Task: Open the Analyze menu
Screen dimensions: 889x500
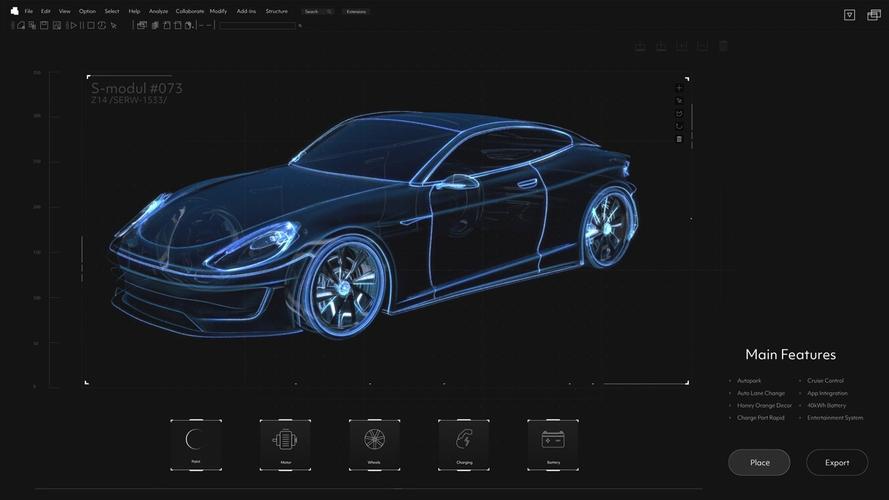Action: [x=158, y=11]
